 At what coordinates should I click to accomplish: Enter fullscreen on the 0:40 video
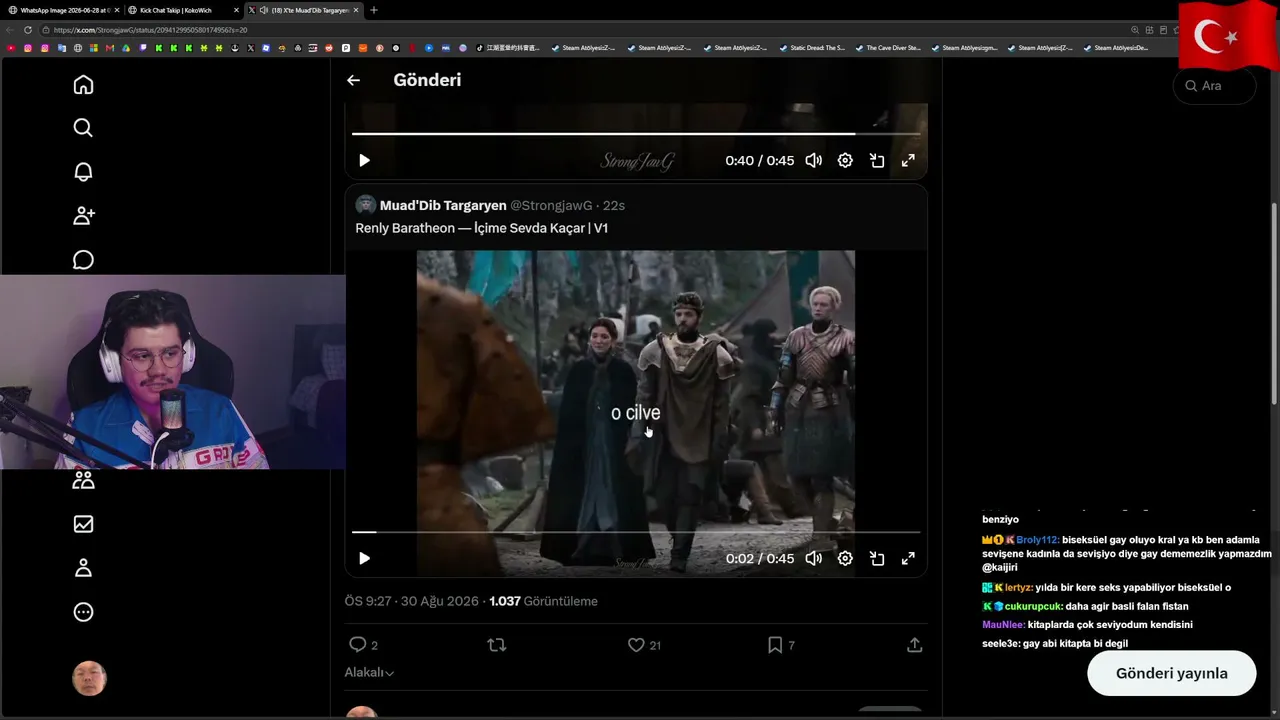(908, 160)
